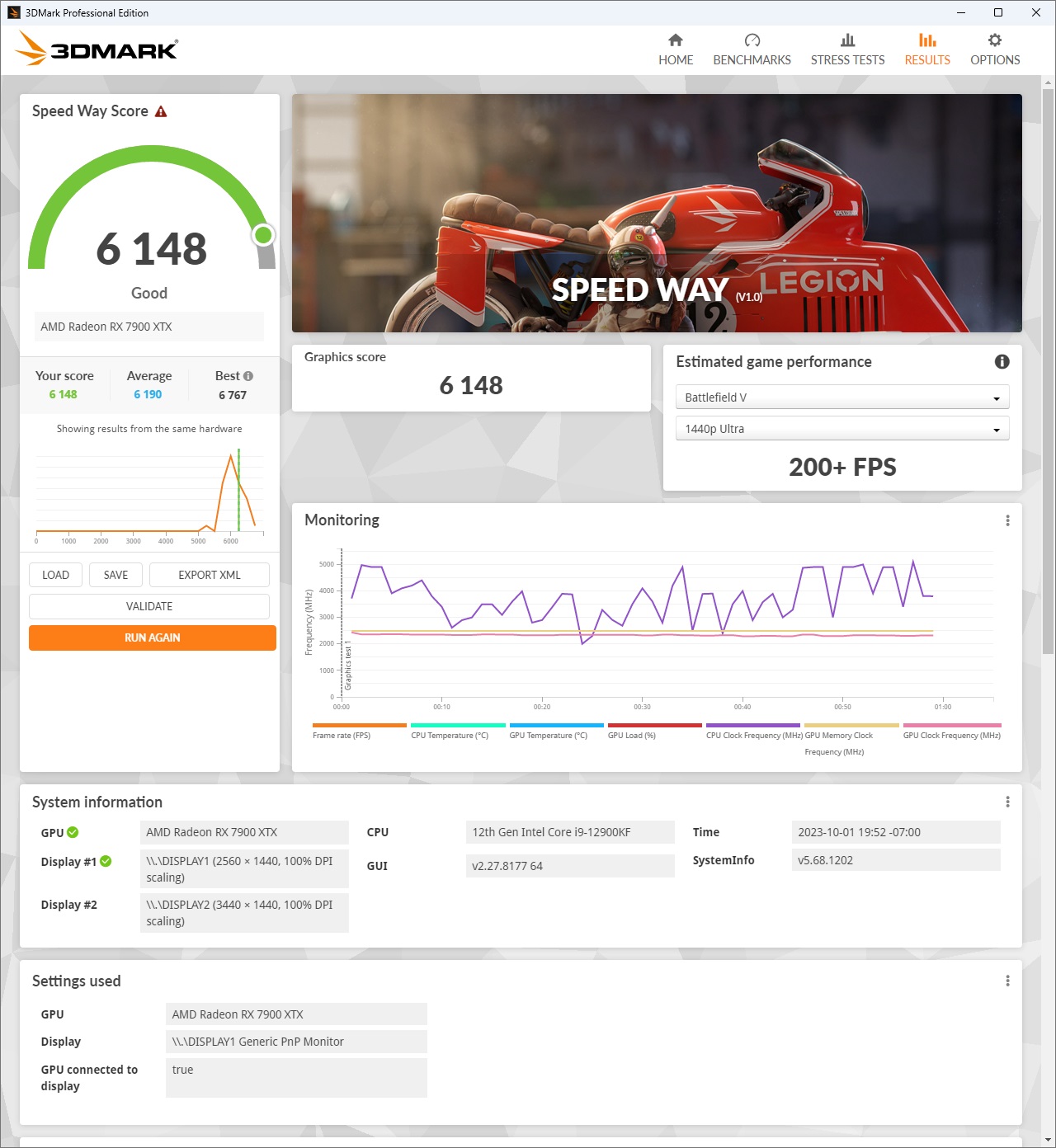Click the SystemInfo value v5.68.1202
Screen dimensions: 1056x1148
896,860
